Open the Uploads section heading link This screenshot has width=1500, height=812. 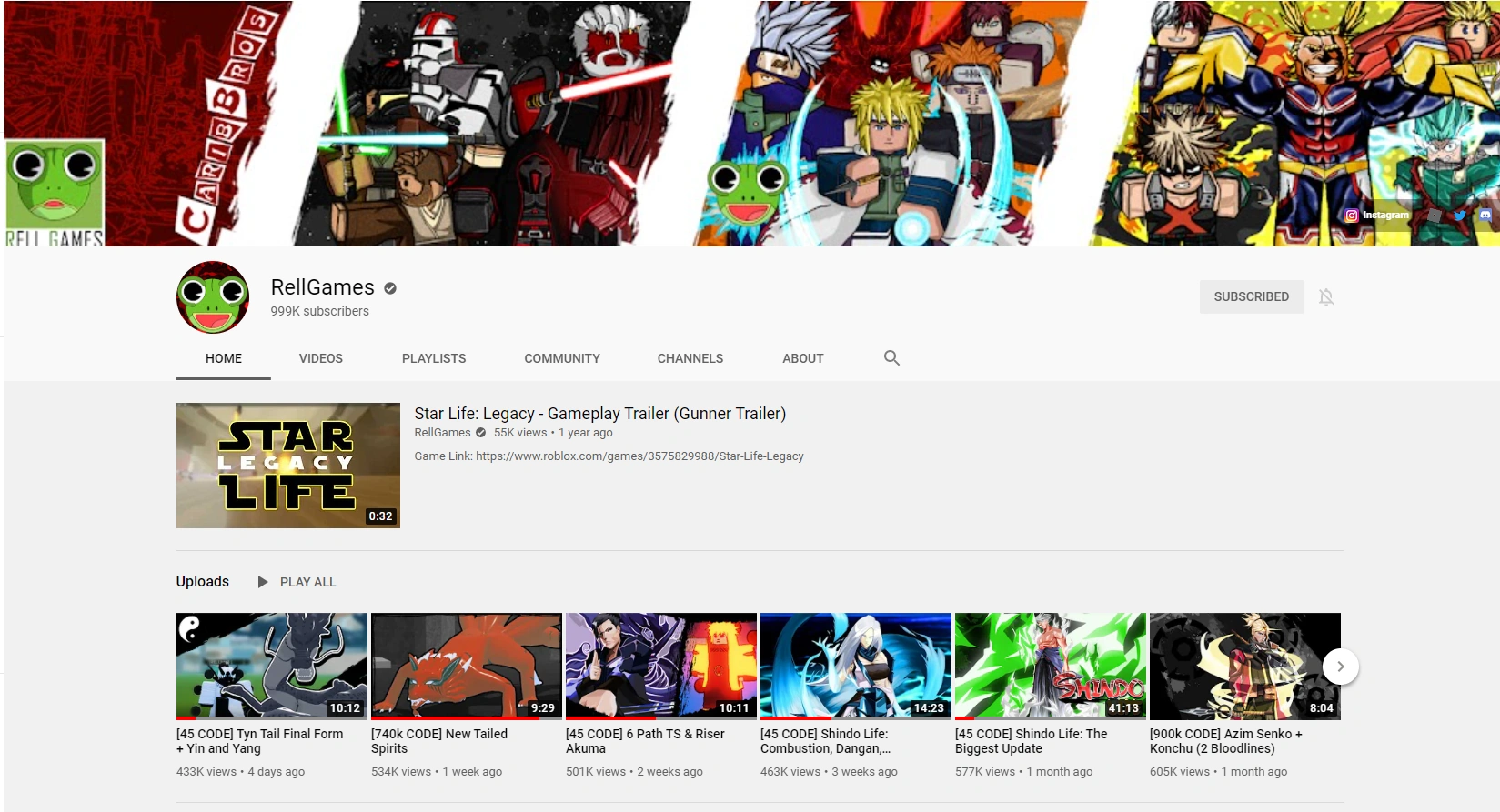coord(203,582)
